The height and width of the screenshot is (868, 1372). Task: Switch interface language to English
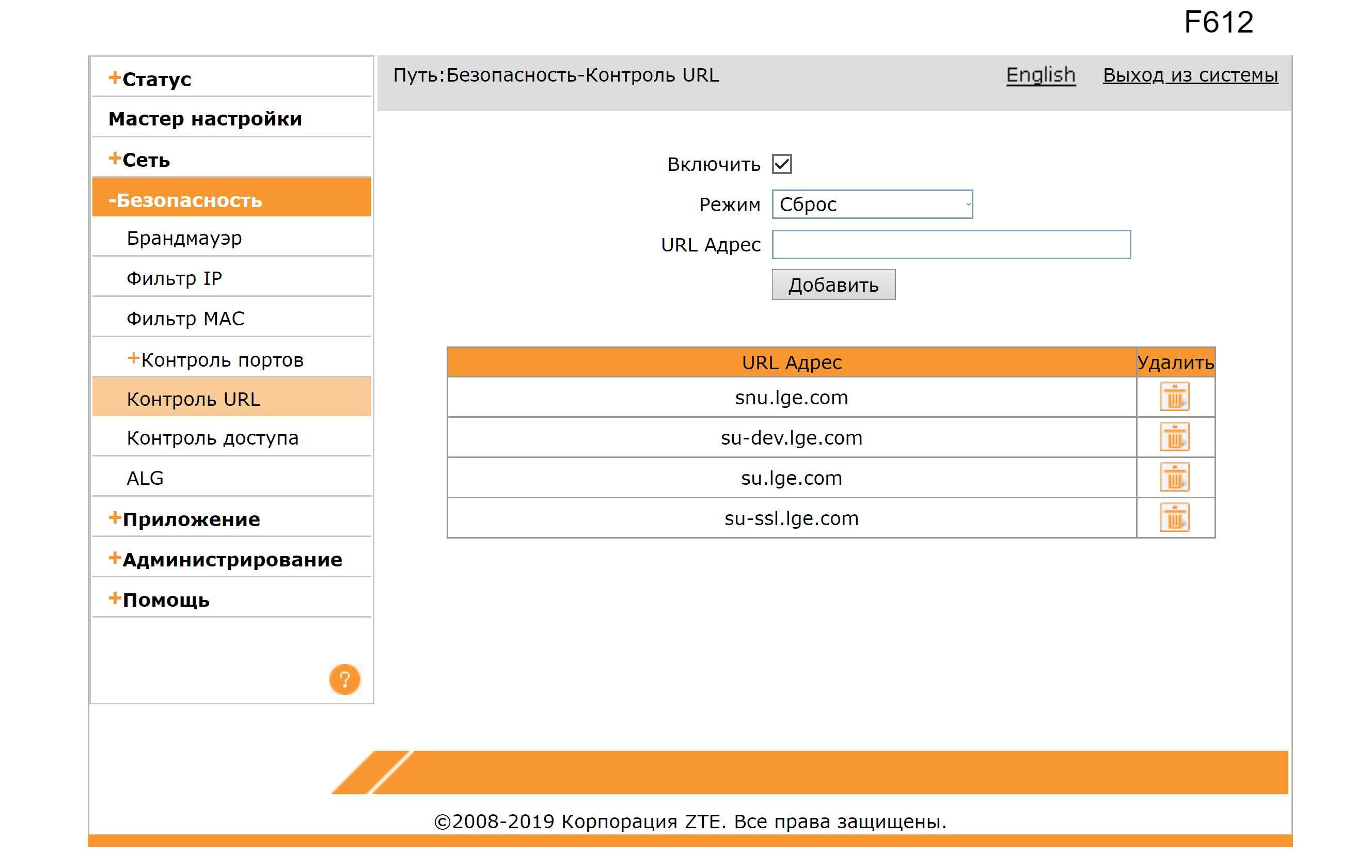1040,75
